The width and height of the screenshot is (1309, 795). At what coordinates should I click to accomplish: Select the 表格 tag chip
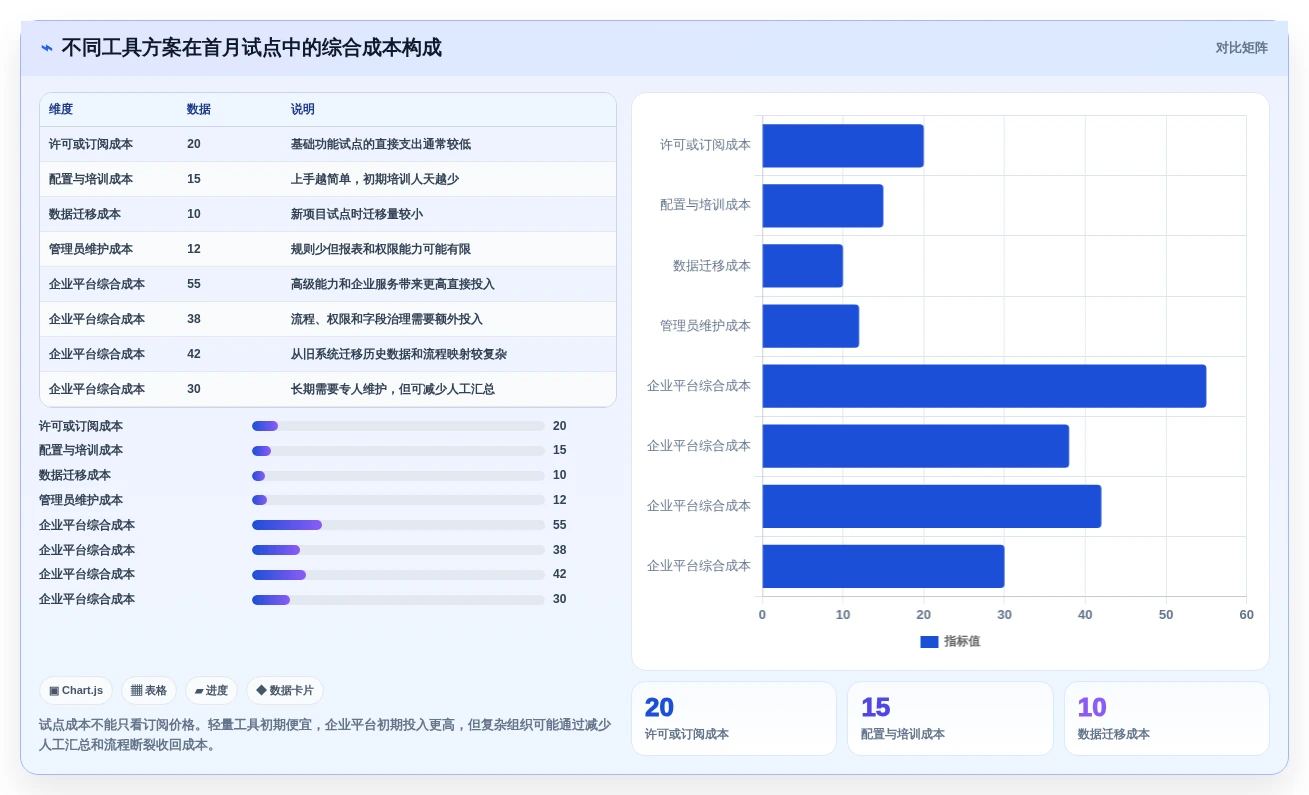coord(149,691)
